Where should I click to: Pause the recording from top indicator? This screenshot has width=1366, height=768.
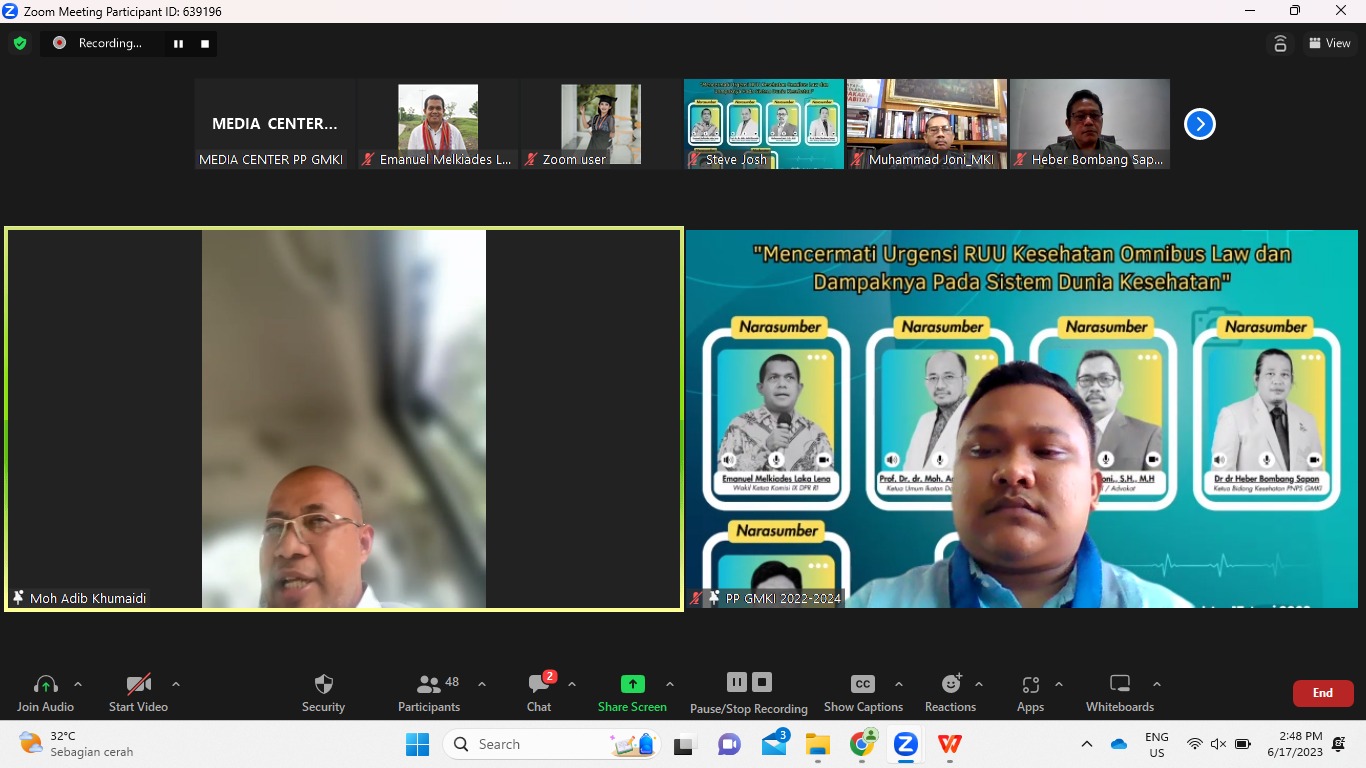click(x=179, y=44)
